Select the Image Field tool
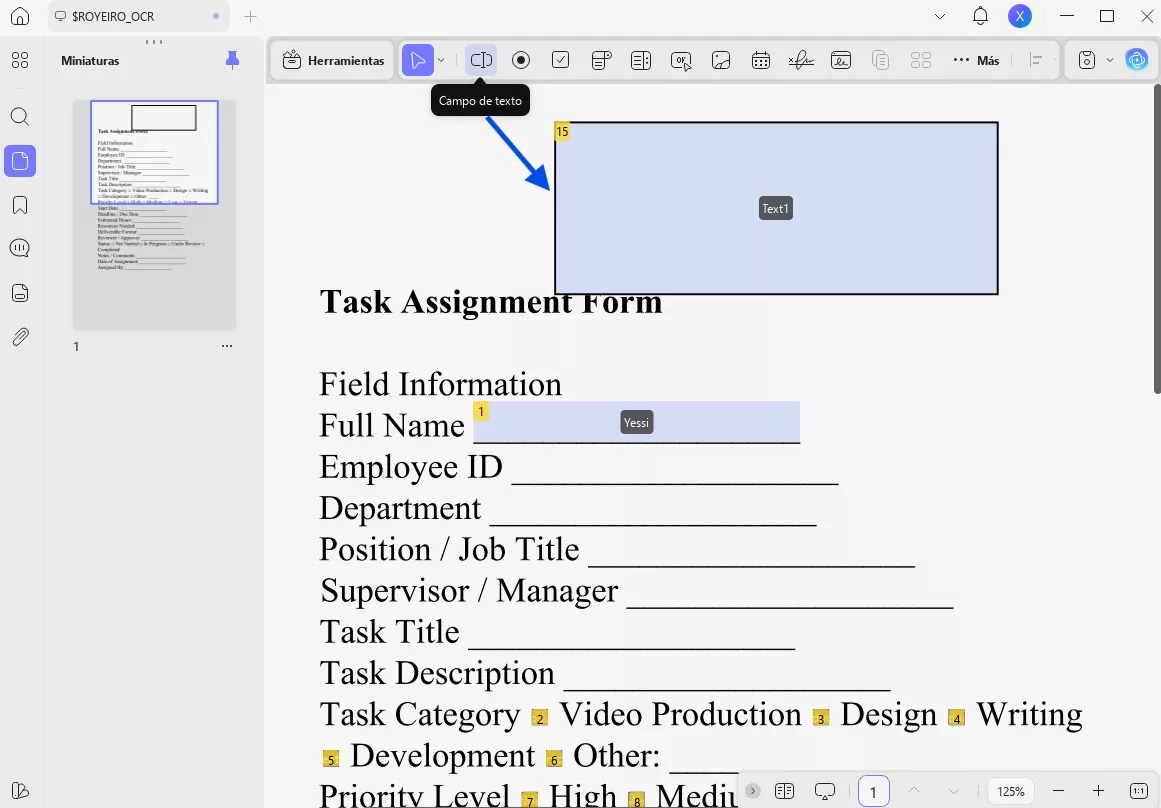Screen dimensions: 1161x808 pyautogui.click(x=721, y=60)
